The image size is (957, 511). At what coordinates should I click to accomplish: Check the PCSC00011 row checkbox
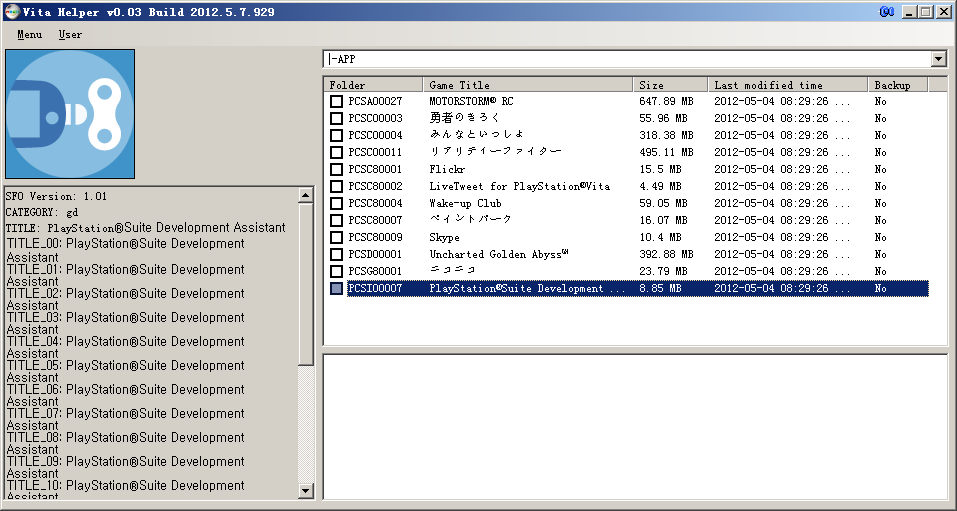tap(336, 152)
